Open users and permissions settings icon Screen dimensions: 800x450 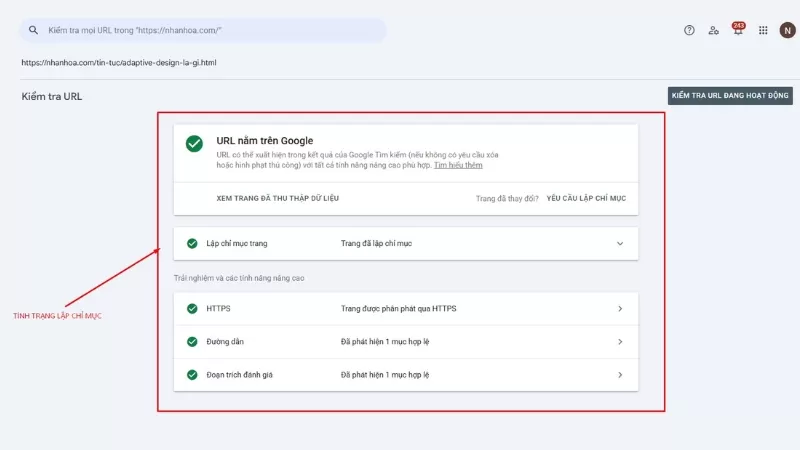(714, 31)
